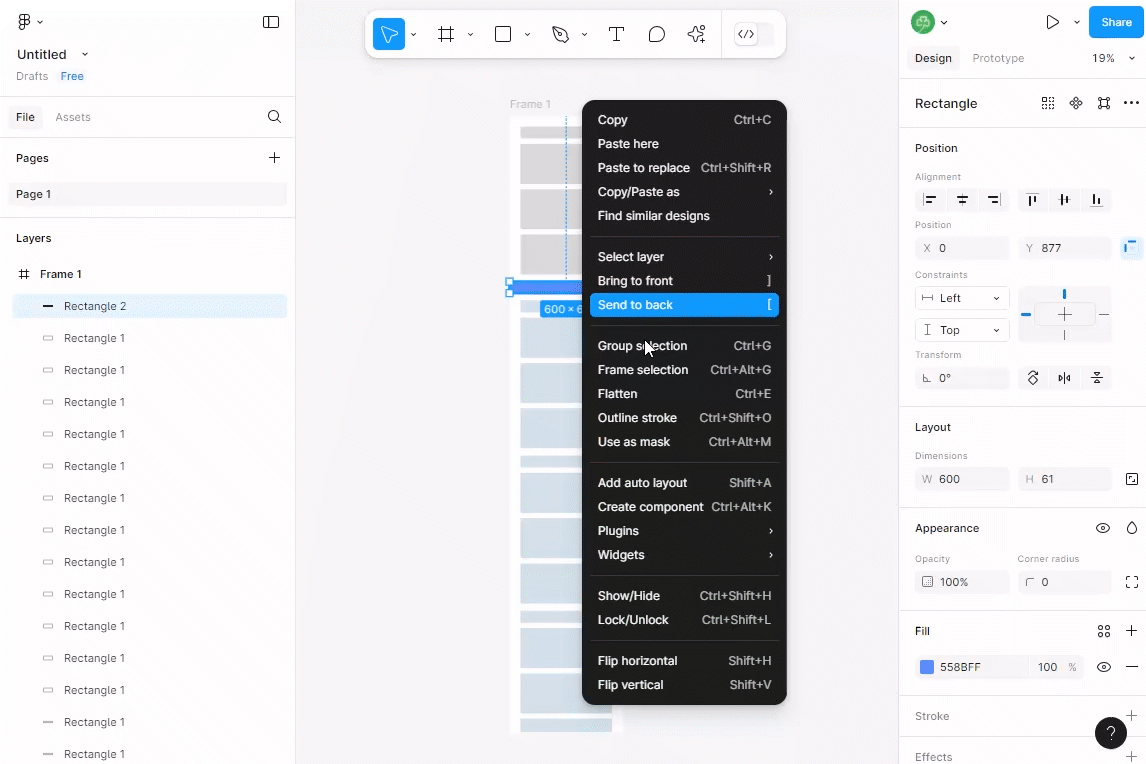Remove the fill with minus icon
Viewport: 1146px width, 764px height.
click(1131, 667)
